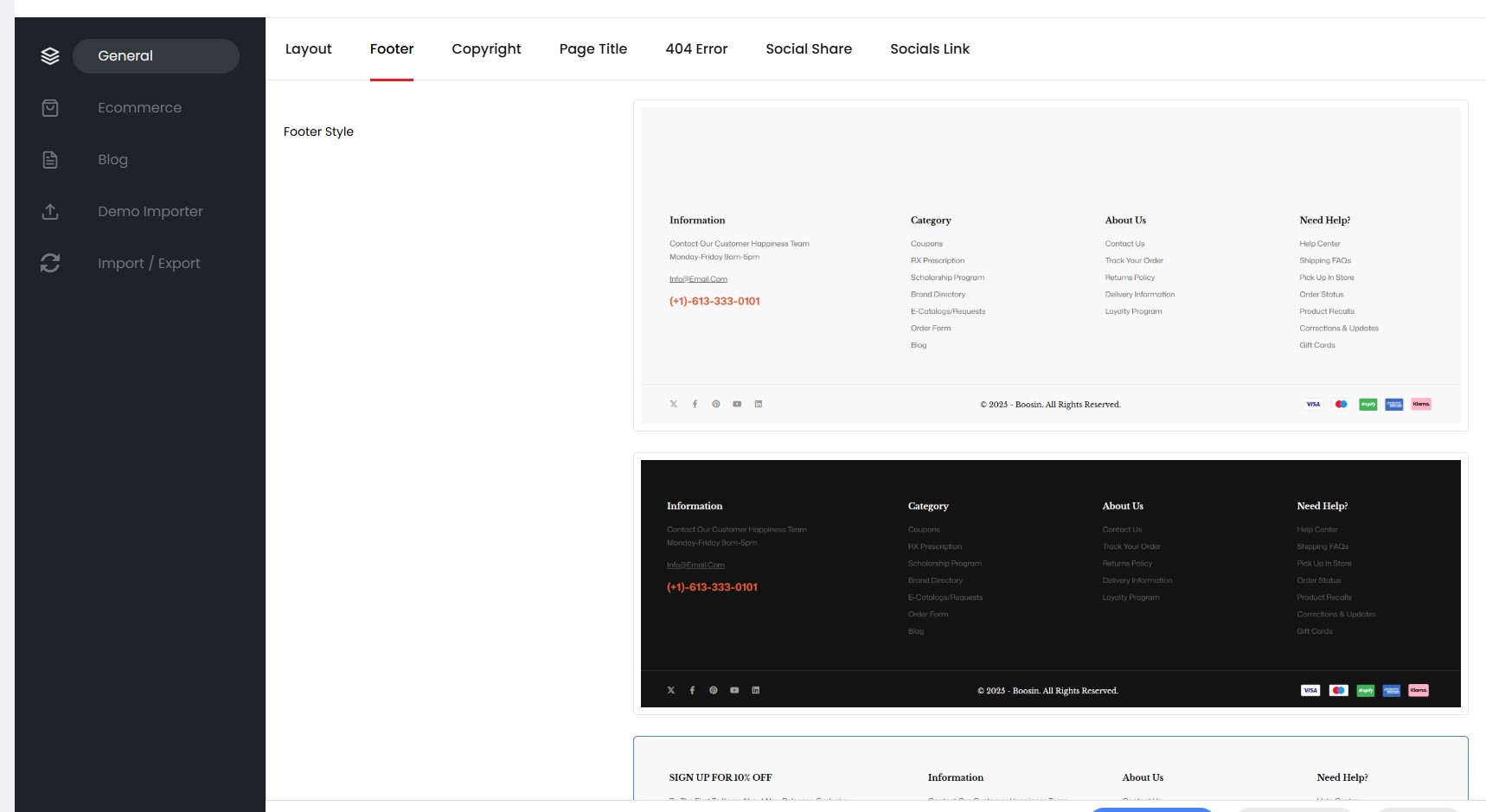The image size is (1486, 812).
Task: Click the General layers icon in sidebar
Action: pos(50,56)
